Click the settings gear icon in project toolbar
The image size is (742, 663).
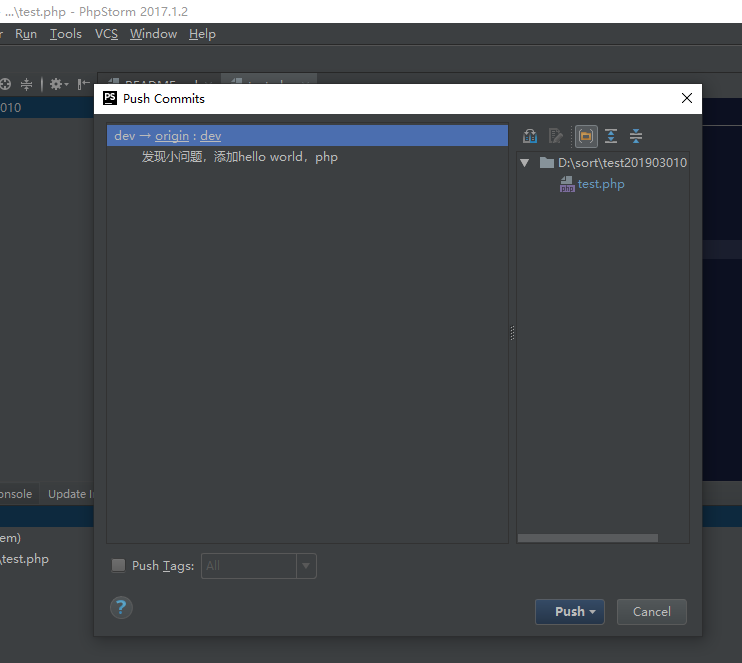click(x=58, y=84)
